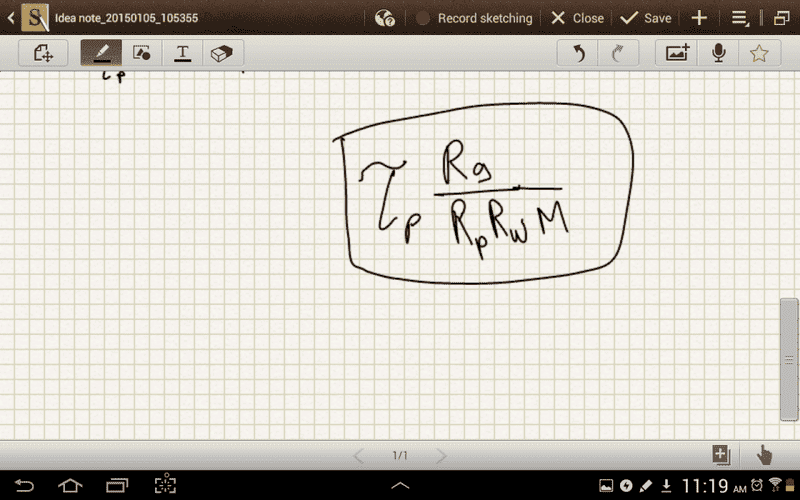Viewport: 800px width, 500px height.
Task: Tap the S Note app logo
Action: tap(35, 18)
